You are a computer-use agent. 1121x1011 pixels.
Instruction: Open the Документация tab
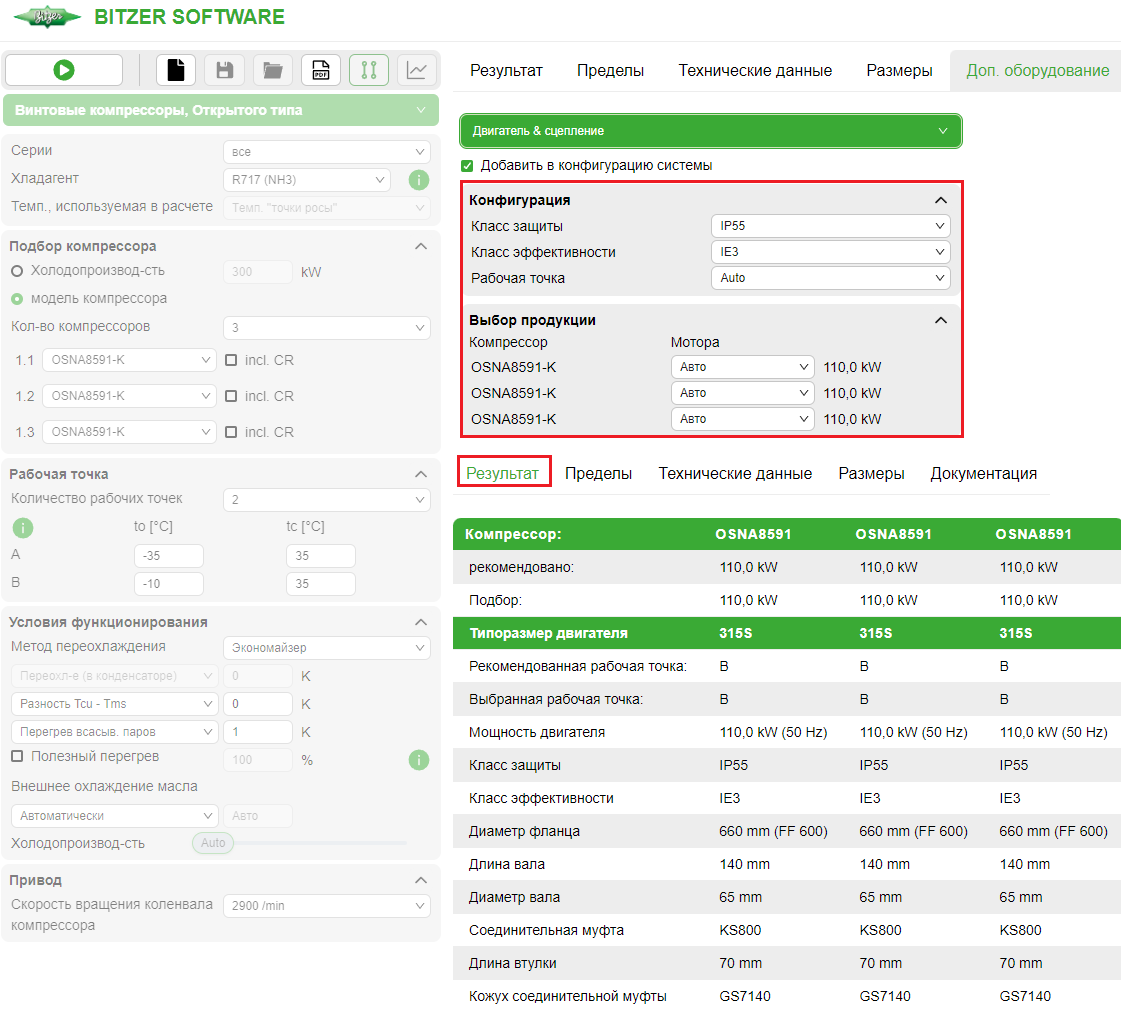click(x=984, y=473)
